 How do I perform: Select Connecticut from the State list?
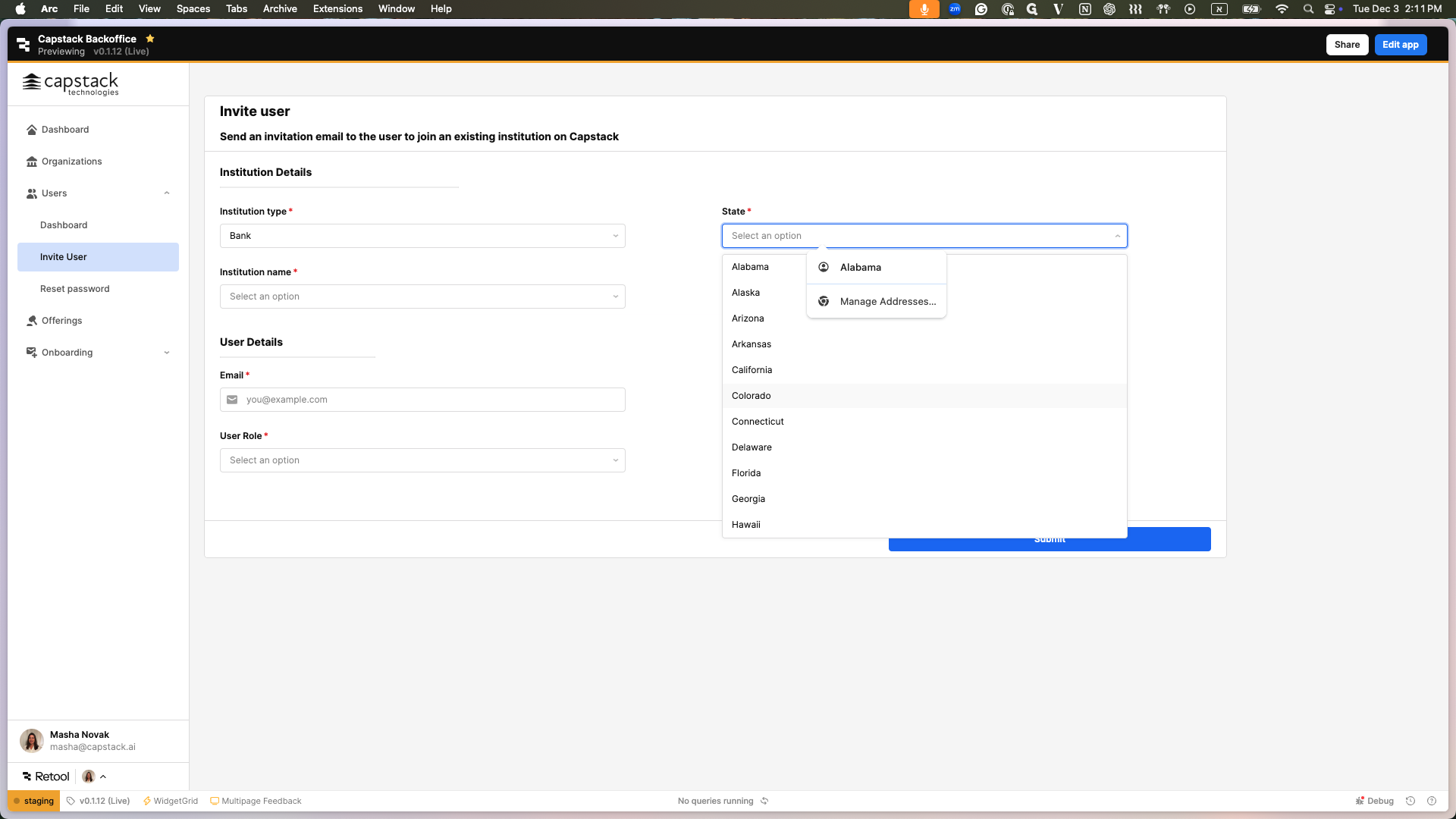coord(924,422)
